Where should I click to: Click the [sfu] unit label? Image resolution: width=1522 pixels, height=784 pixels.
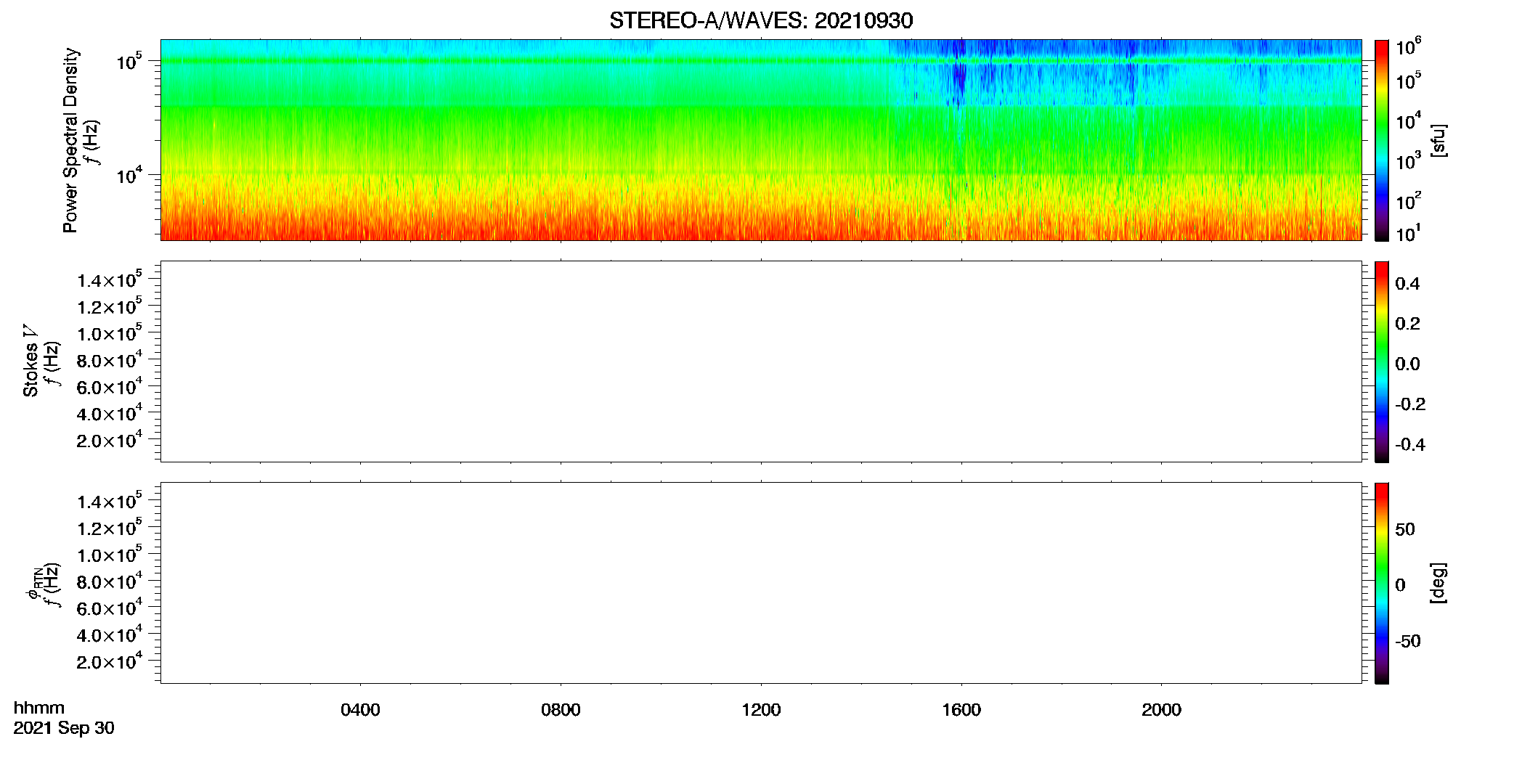[1438, 140]
